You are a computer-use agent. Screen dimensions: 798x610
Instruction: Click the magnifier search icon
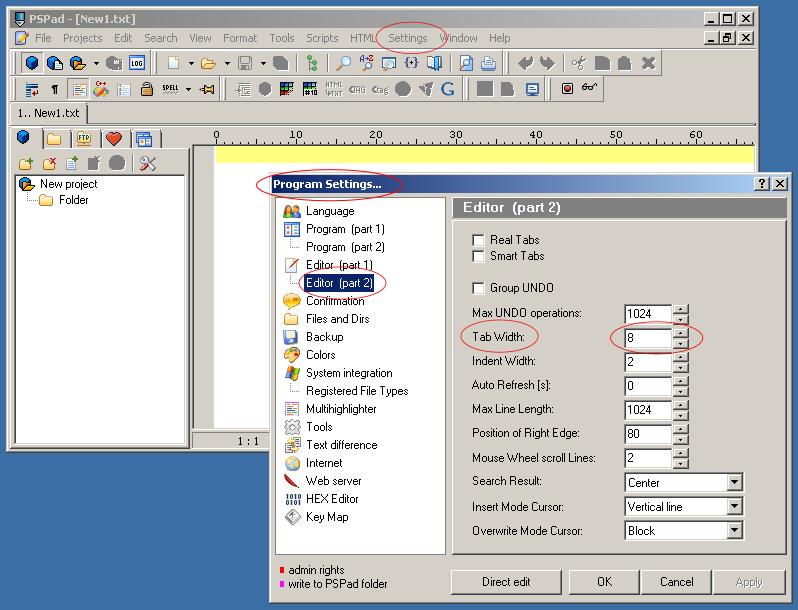tap(344, 63)
